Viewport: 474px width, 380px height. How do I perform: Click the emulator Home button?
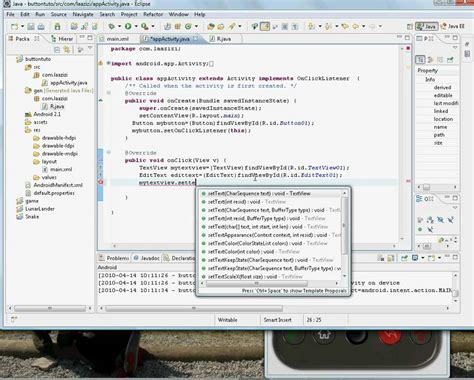coord(324,335)
